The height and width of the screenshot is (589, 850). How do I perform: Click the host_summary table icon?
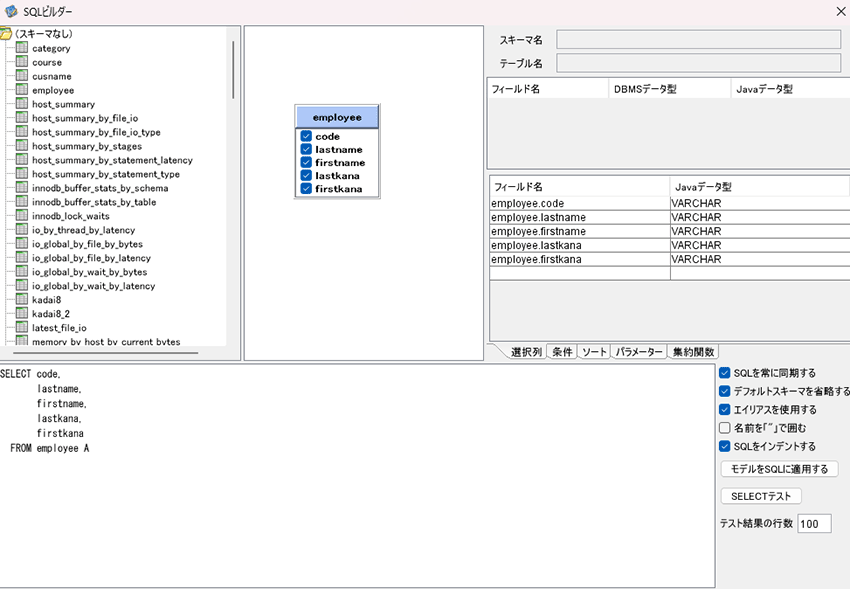(x=22, y=103)
